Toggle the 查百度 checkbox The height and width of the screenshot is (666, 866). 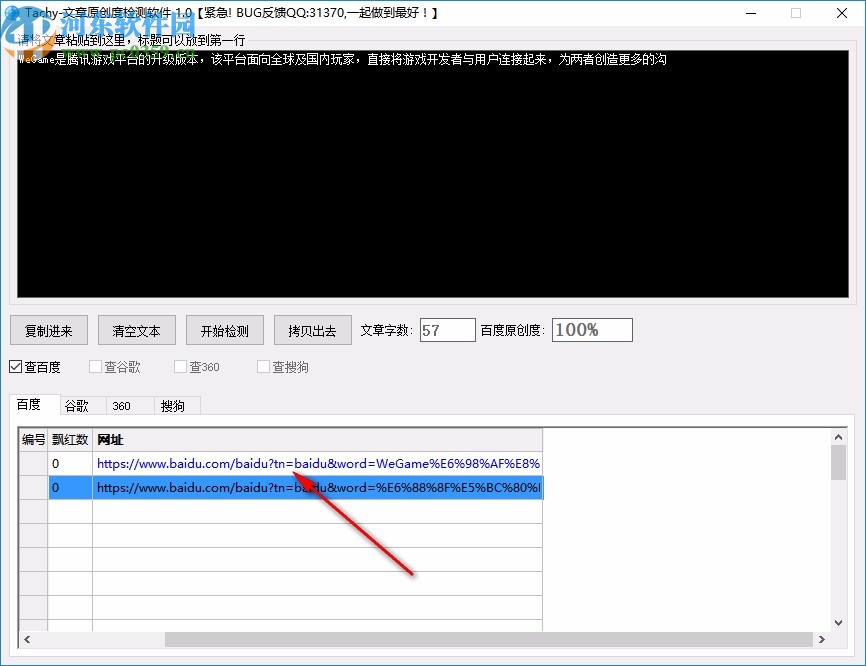(x=35, y=367)
